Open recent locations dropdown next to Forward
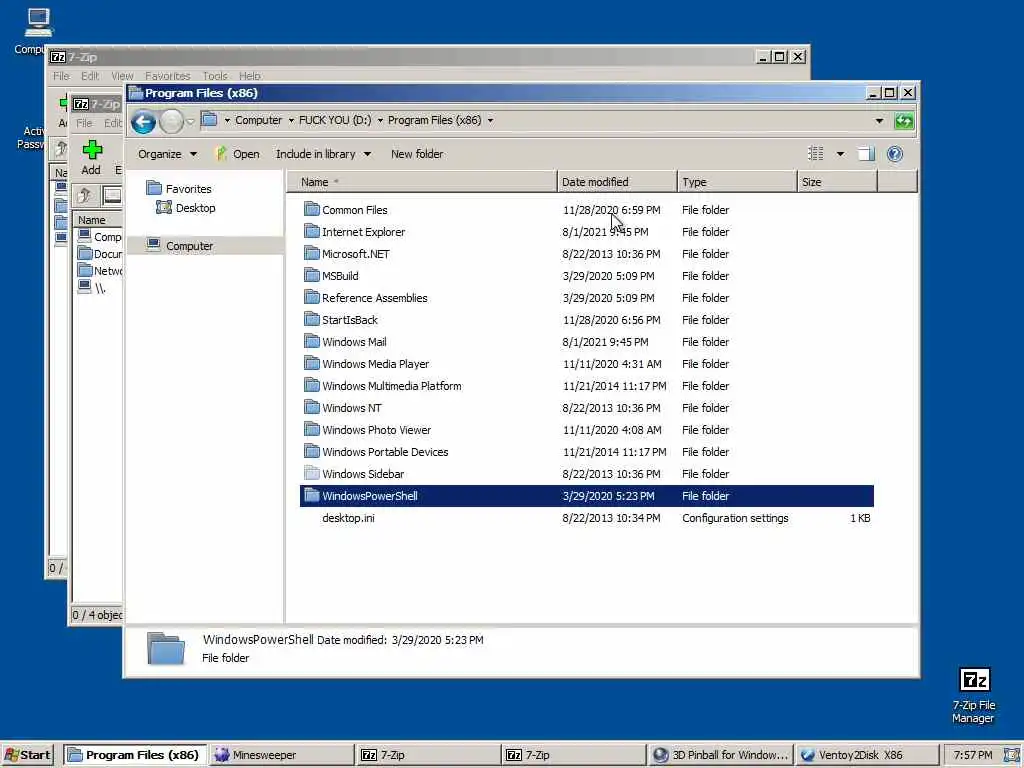Image resolution: width=1024 pixels, height=768 pixels. pos(190,121)
